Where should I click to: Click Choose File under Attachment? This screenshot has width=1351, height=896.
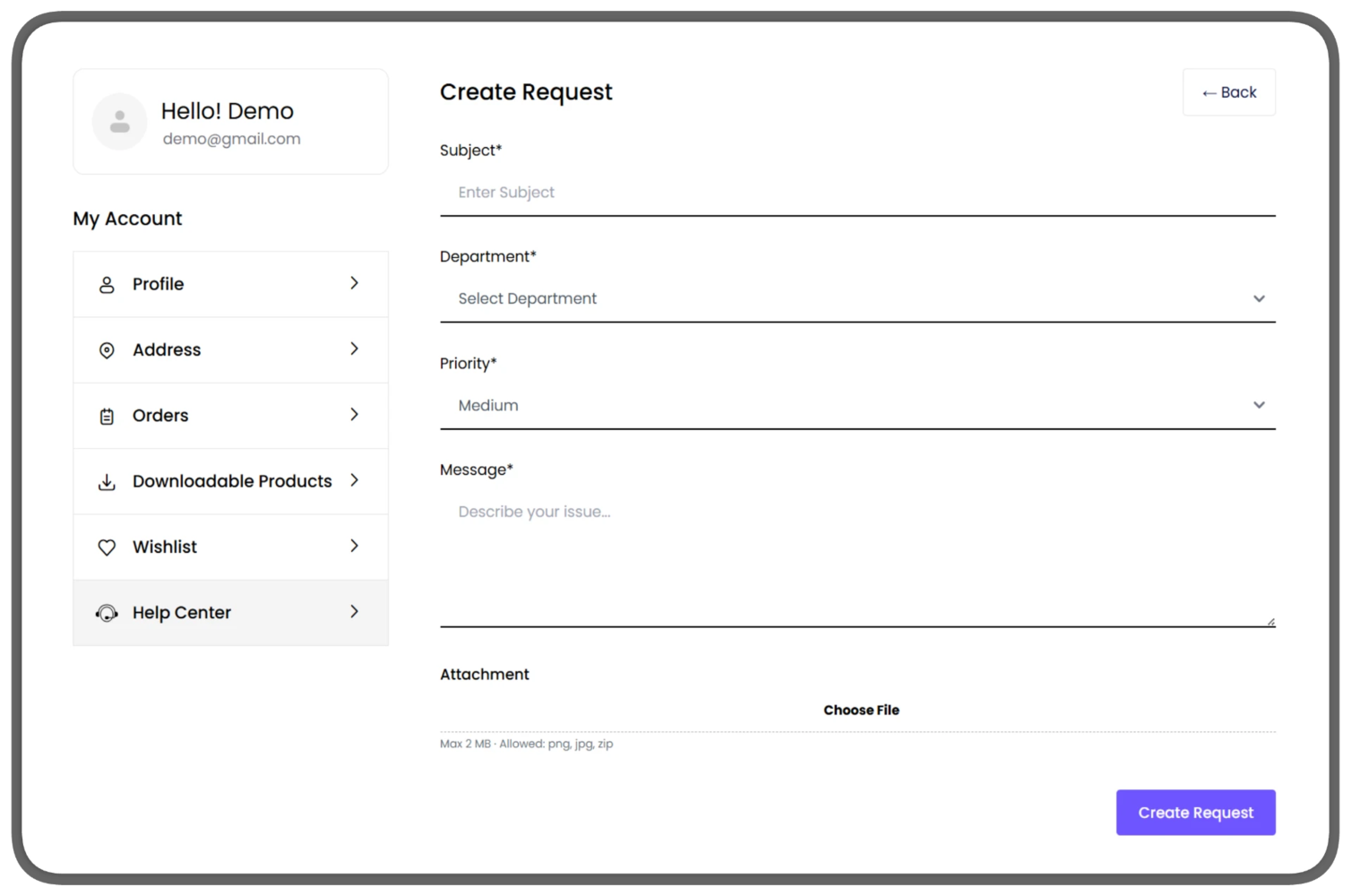click(861, 710)
